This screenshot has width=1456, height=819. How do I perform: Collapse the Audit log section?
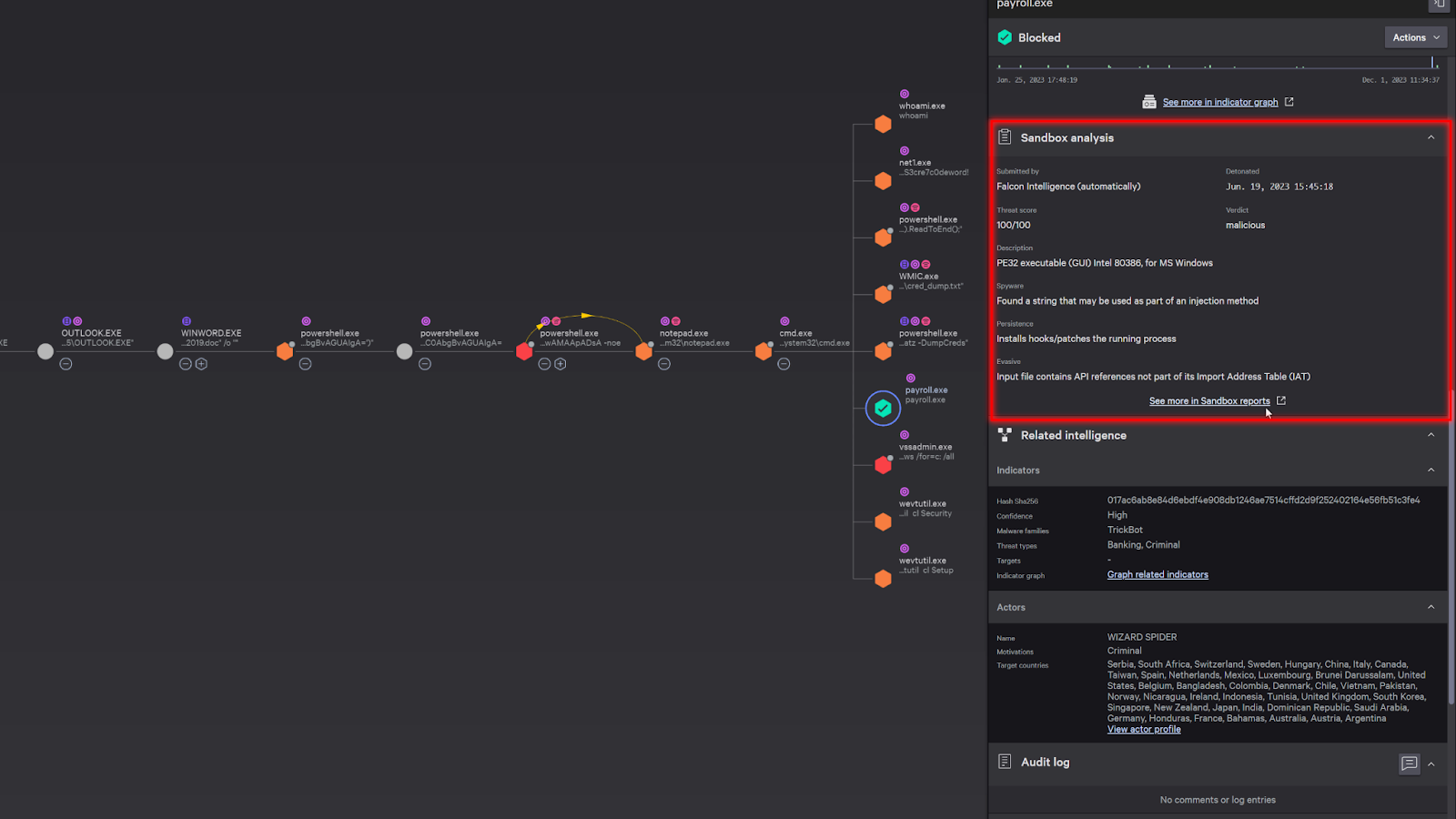coord(1431,763)
